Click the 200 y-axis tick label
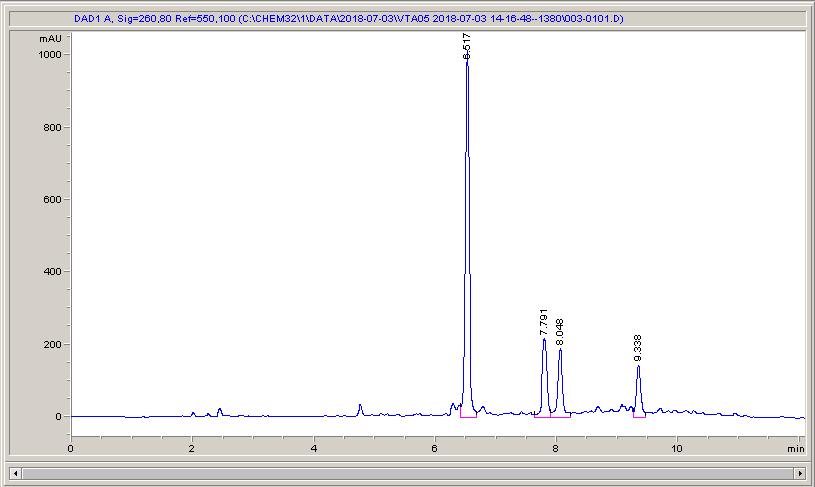Screen dimensions: 815x487 [52, 345]
